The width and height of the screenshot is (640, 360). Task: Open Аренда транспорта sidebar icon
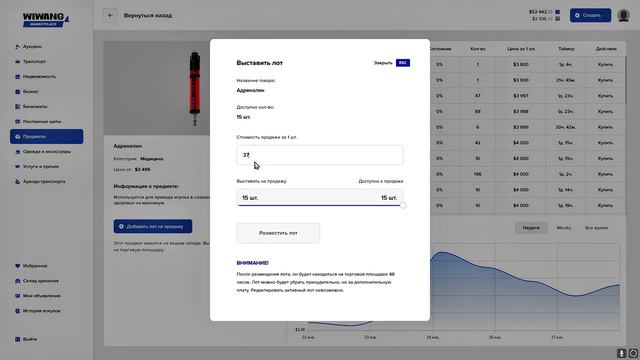(18, 181)
